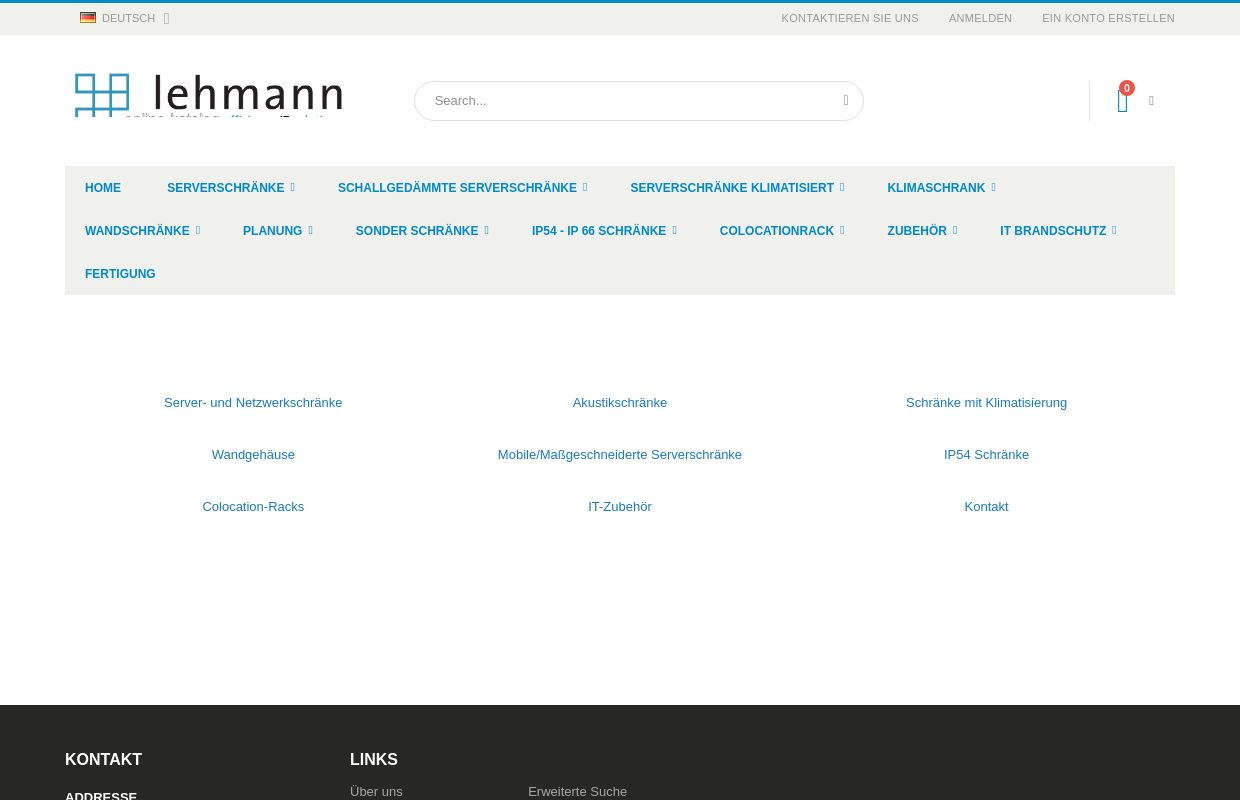Click the cart item count badge

pos(1127,88)
